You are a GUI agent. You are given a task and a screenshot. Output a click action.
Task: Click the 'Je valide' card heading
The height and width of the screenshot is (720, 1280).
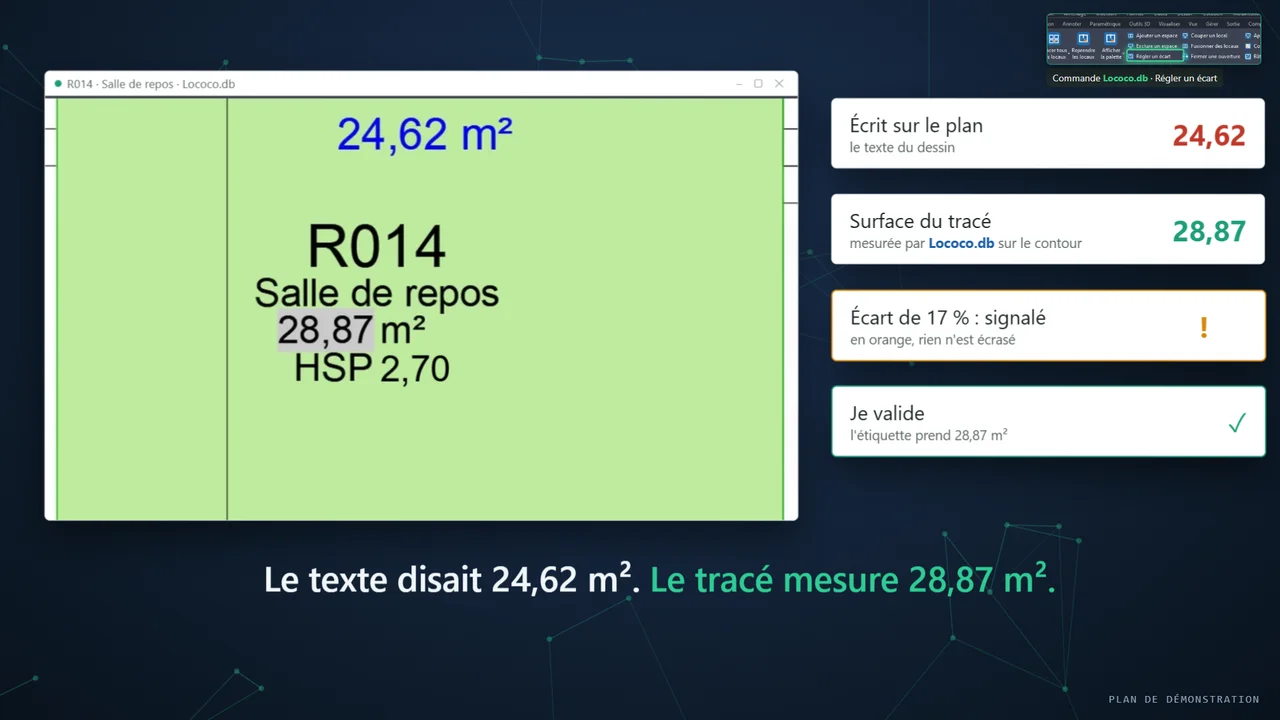pos(887,413)
